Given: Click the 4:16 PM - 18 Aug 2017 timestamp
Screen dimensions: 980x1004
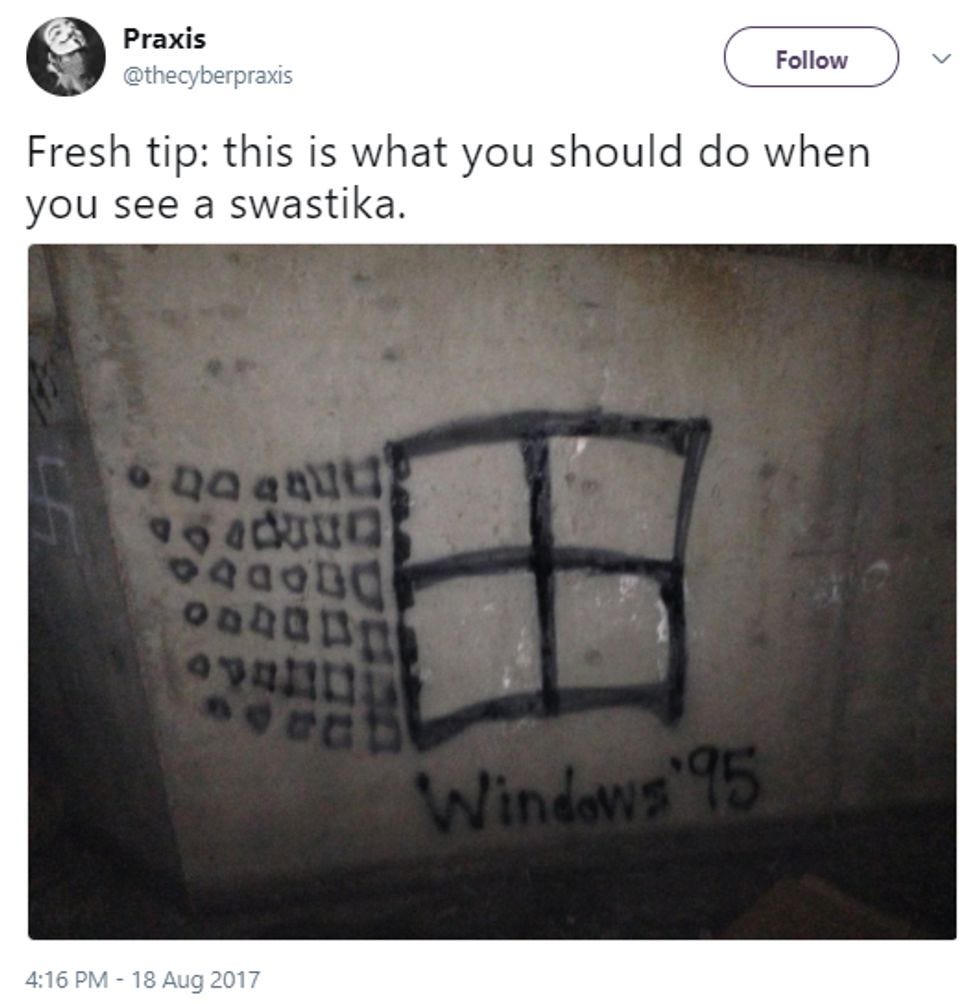Looking at the screenshot, I should tap(143, 979).
